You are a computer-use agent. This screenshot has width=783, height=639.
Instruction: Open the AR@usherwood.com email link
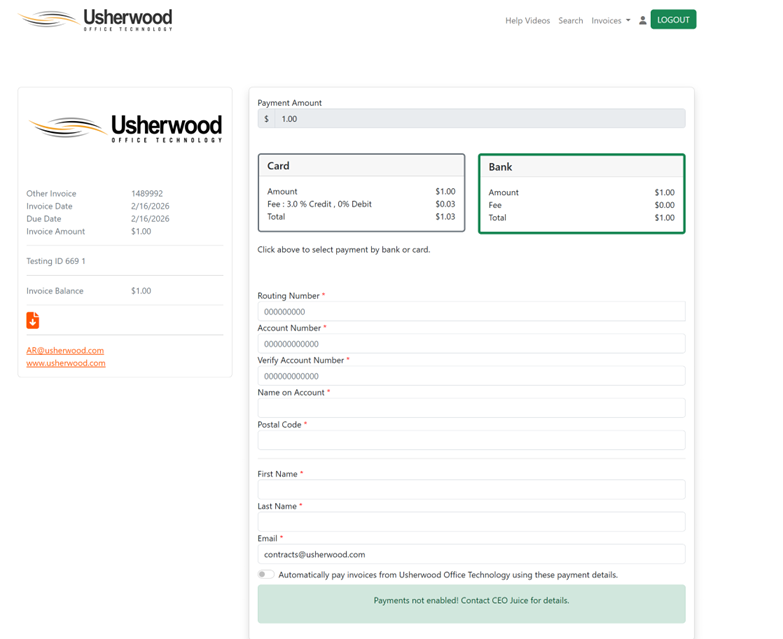pos(65,351)
